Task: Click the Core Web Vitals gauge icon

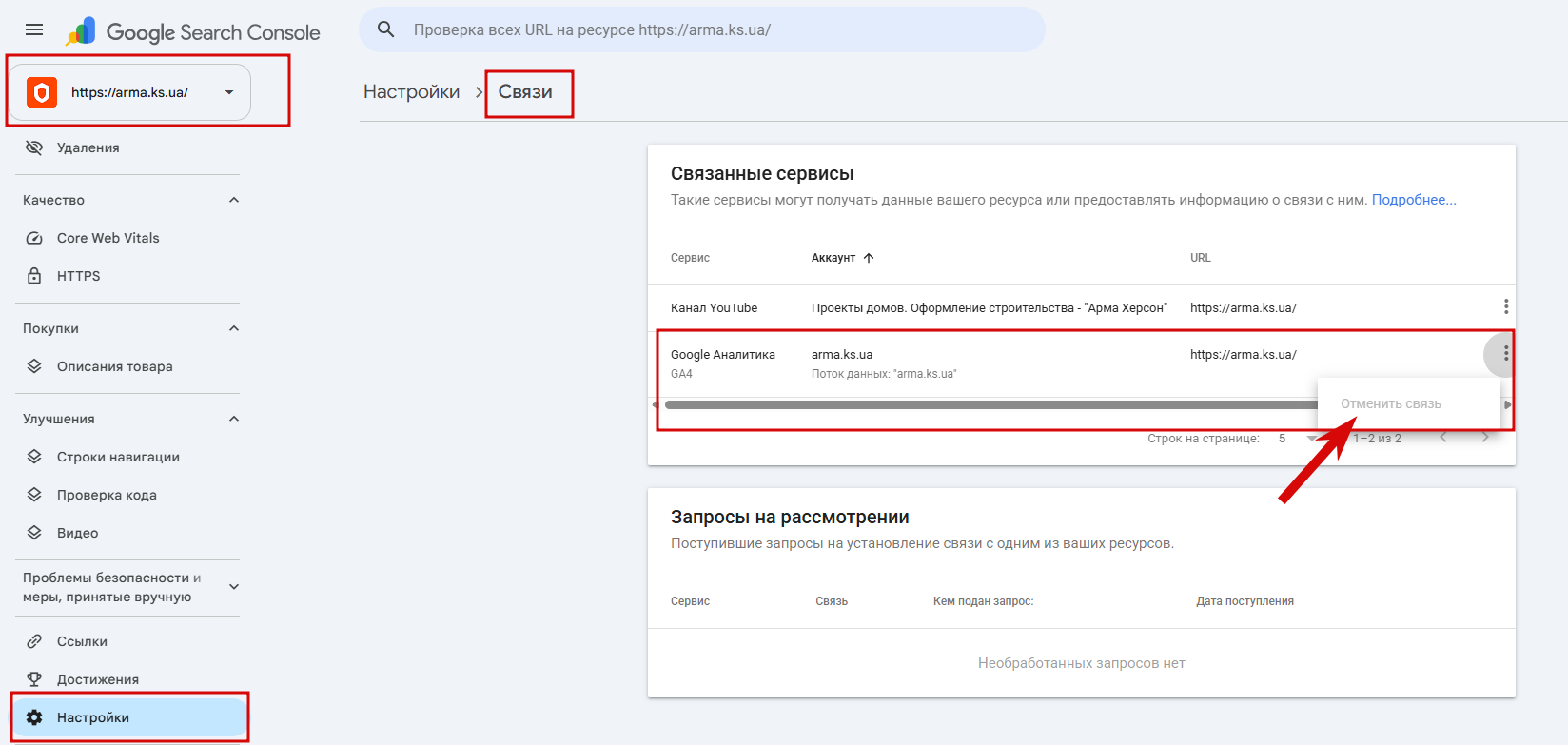Action: 34,238
